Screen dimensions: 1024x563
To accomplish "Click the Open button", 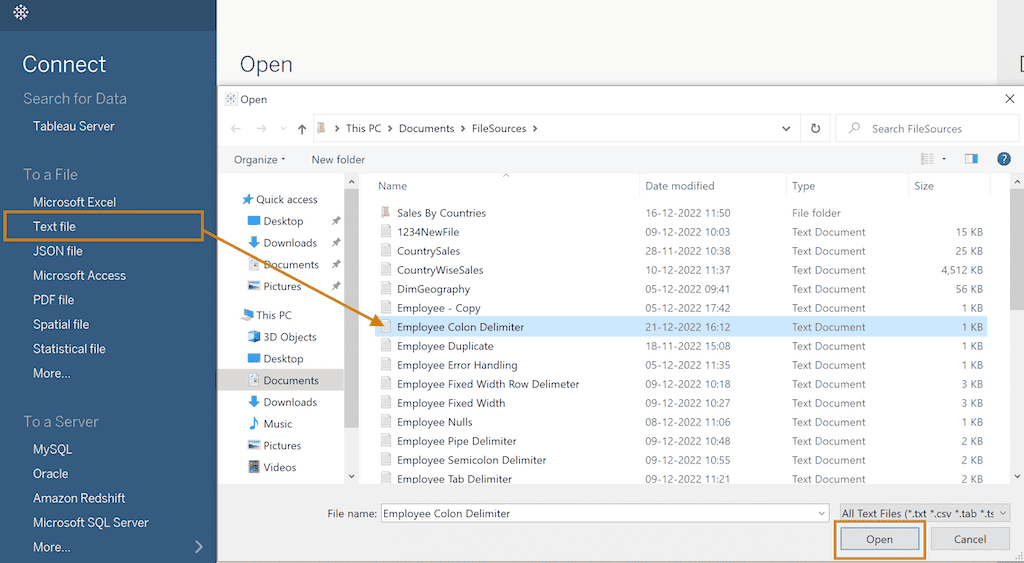I will [x=879, y=539].
